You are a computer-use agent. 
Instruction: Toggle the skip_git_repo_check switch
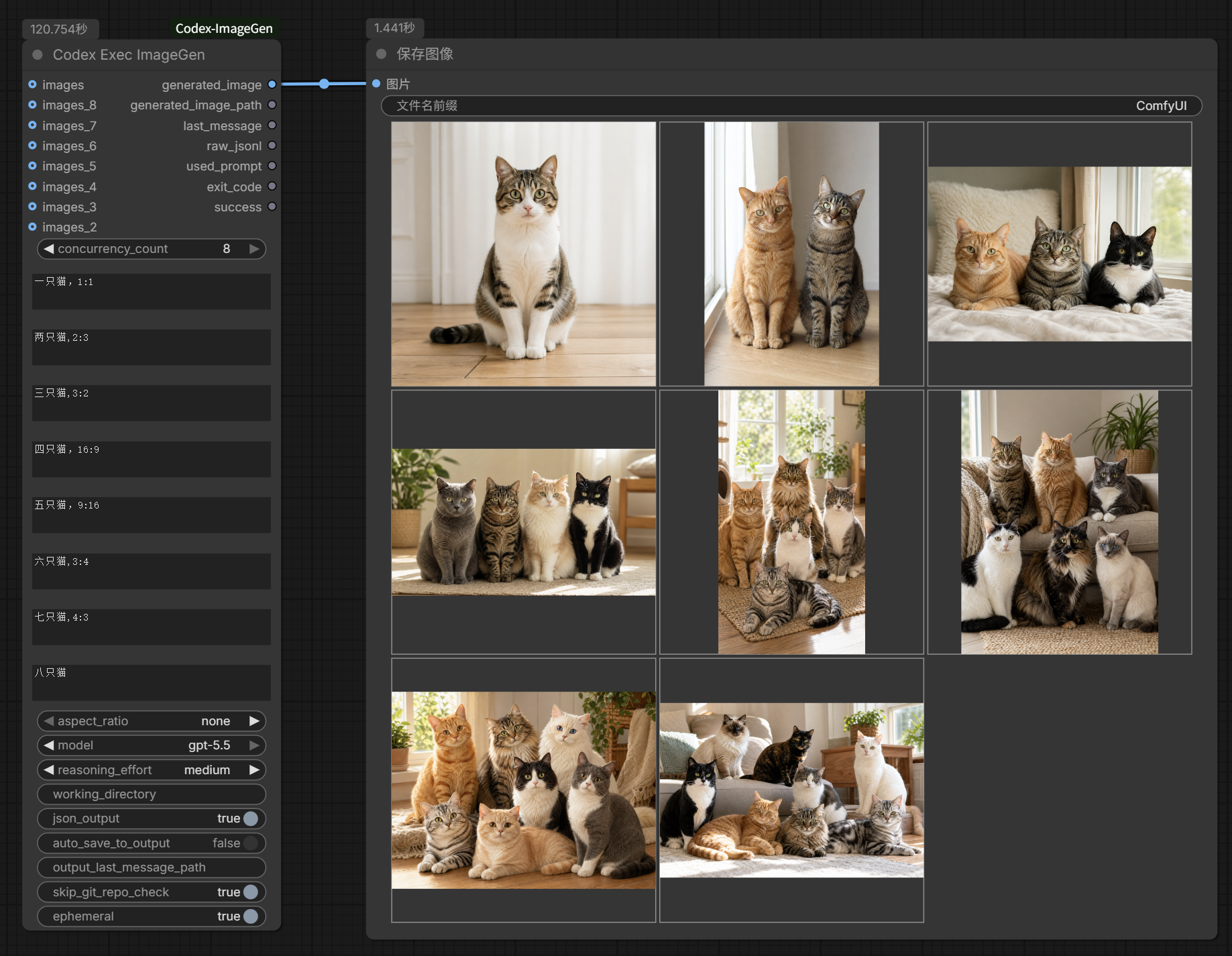pyautogui.click(x=251, y=892)
